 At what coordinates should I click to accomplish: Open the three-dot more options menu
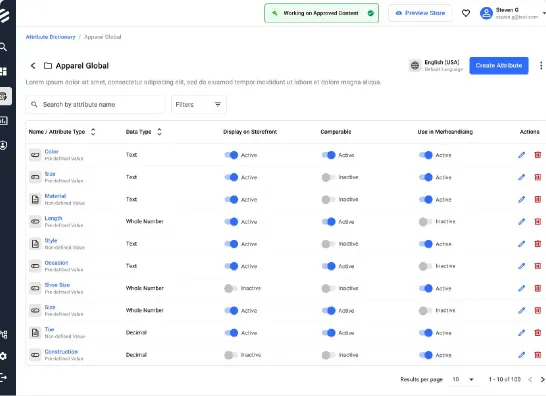[x=541, y=65]
